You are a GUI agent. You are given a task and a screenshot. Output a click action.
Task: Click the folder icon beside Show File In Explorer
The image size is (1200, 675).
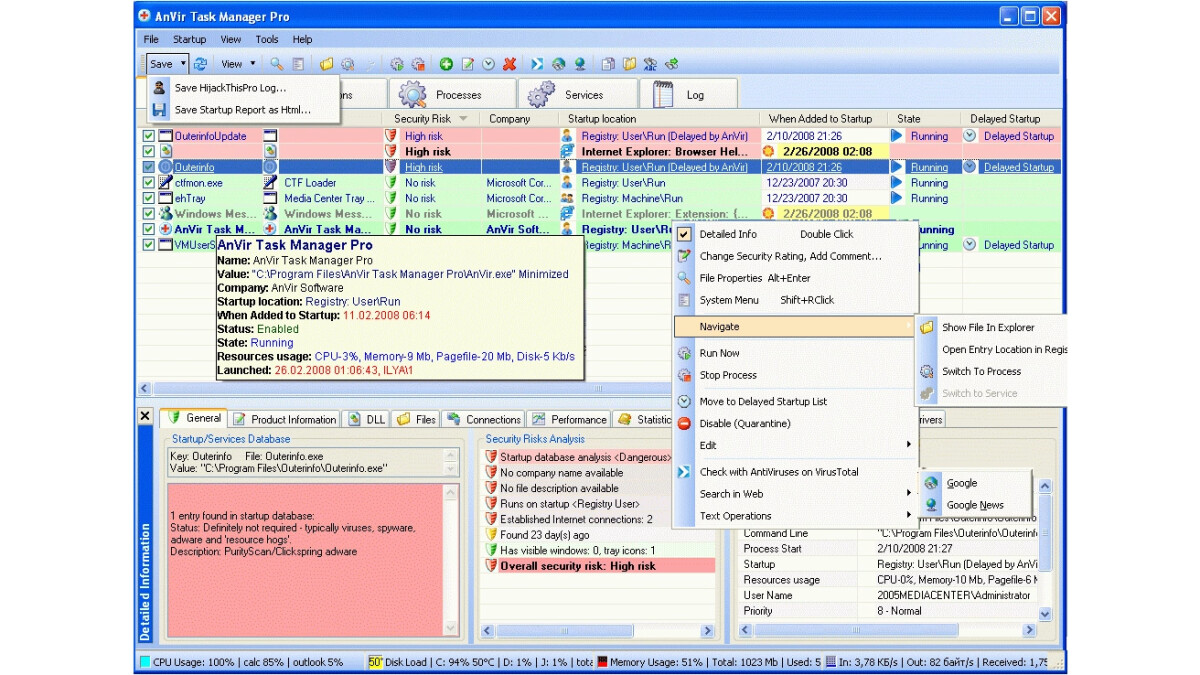[927, 327]
